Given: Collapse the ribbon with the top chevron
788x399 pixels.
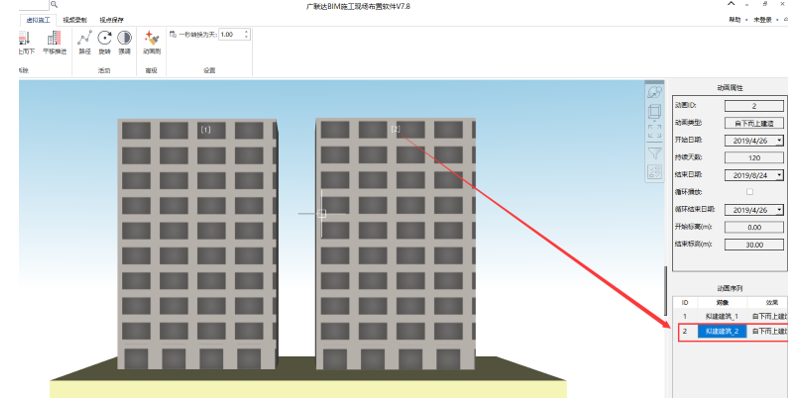Looking at the screenshot, I should pyautogui.click(x=731, y=4).
